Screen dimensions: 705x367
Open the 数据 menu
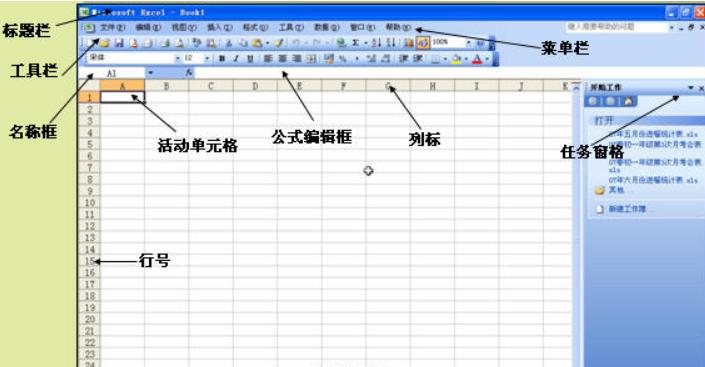[x=327, y=27]
